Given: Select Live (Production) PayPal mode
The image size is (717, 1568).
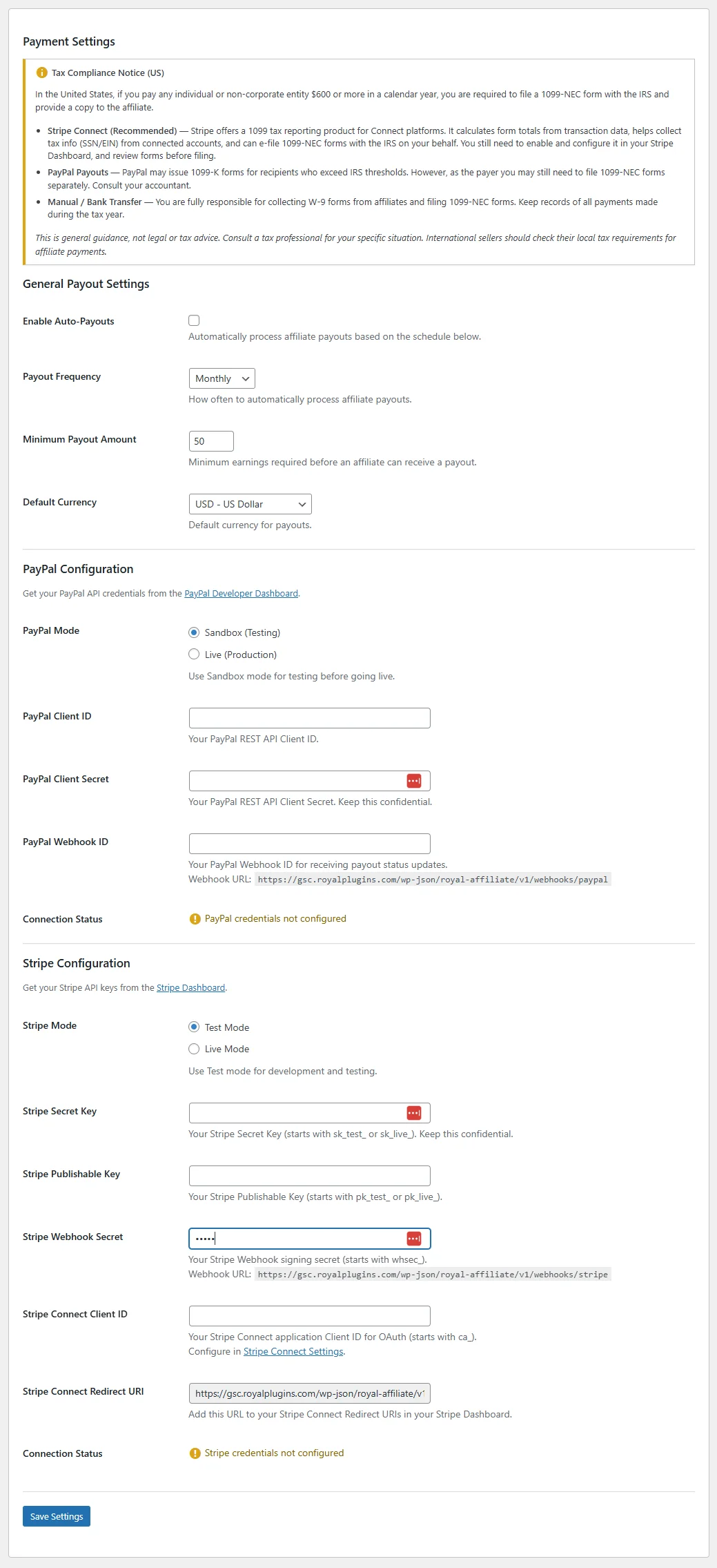Looking at the screenshot, I should pos(194,653).
